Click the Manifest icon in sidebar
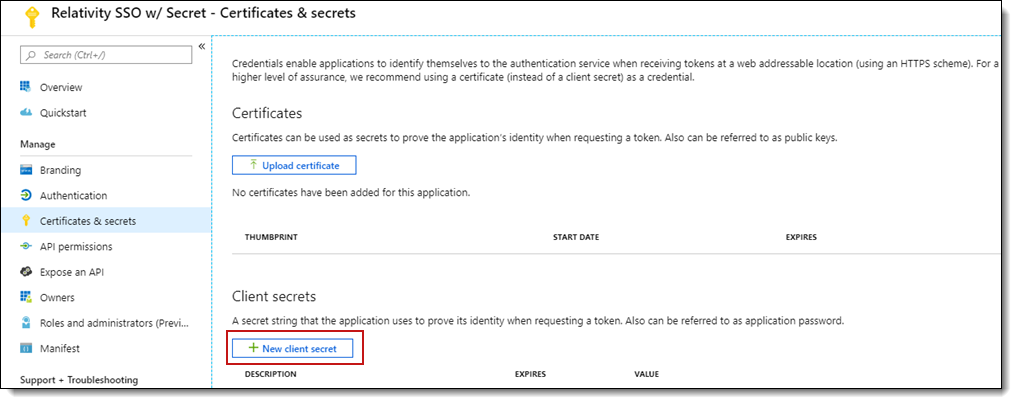Viewport: 1017px width, 404px height. (x=26, y=349)
